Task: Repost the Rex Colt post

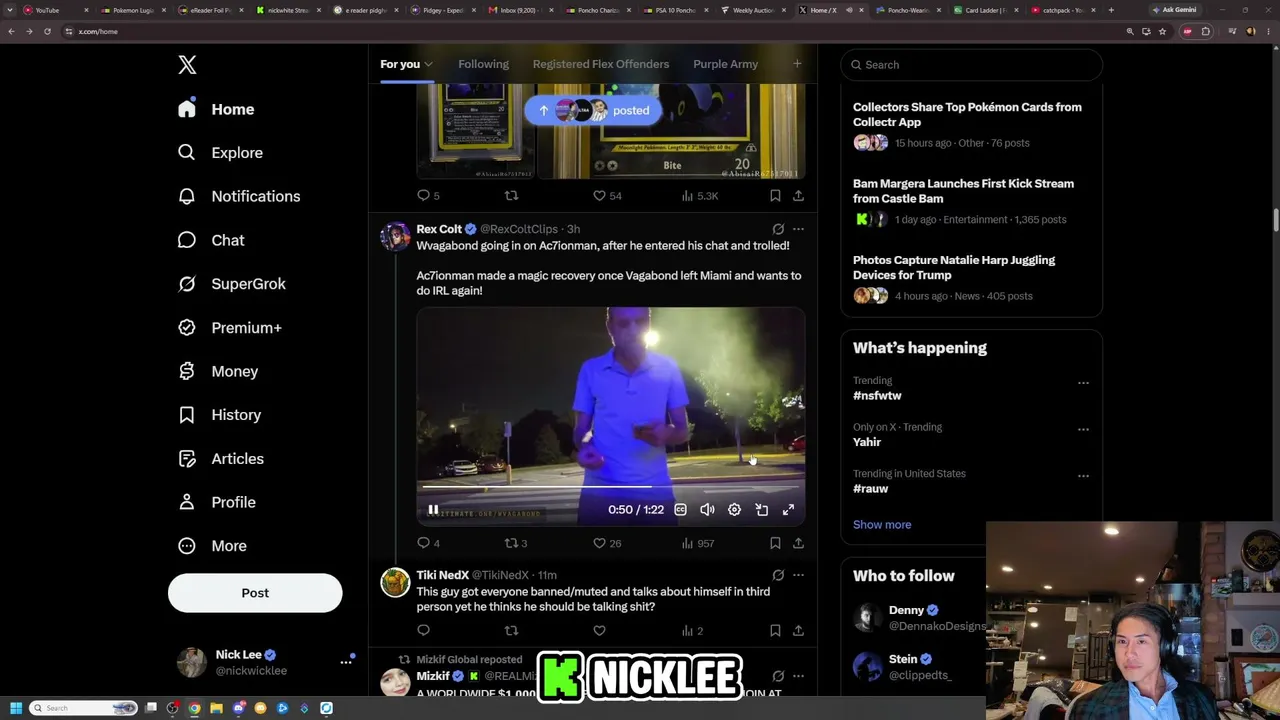Action: point(515,543)
